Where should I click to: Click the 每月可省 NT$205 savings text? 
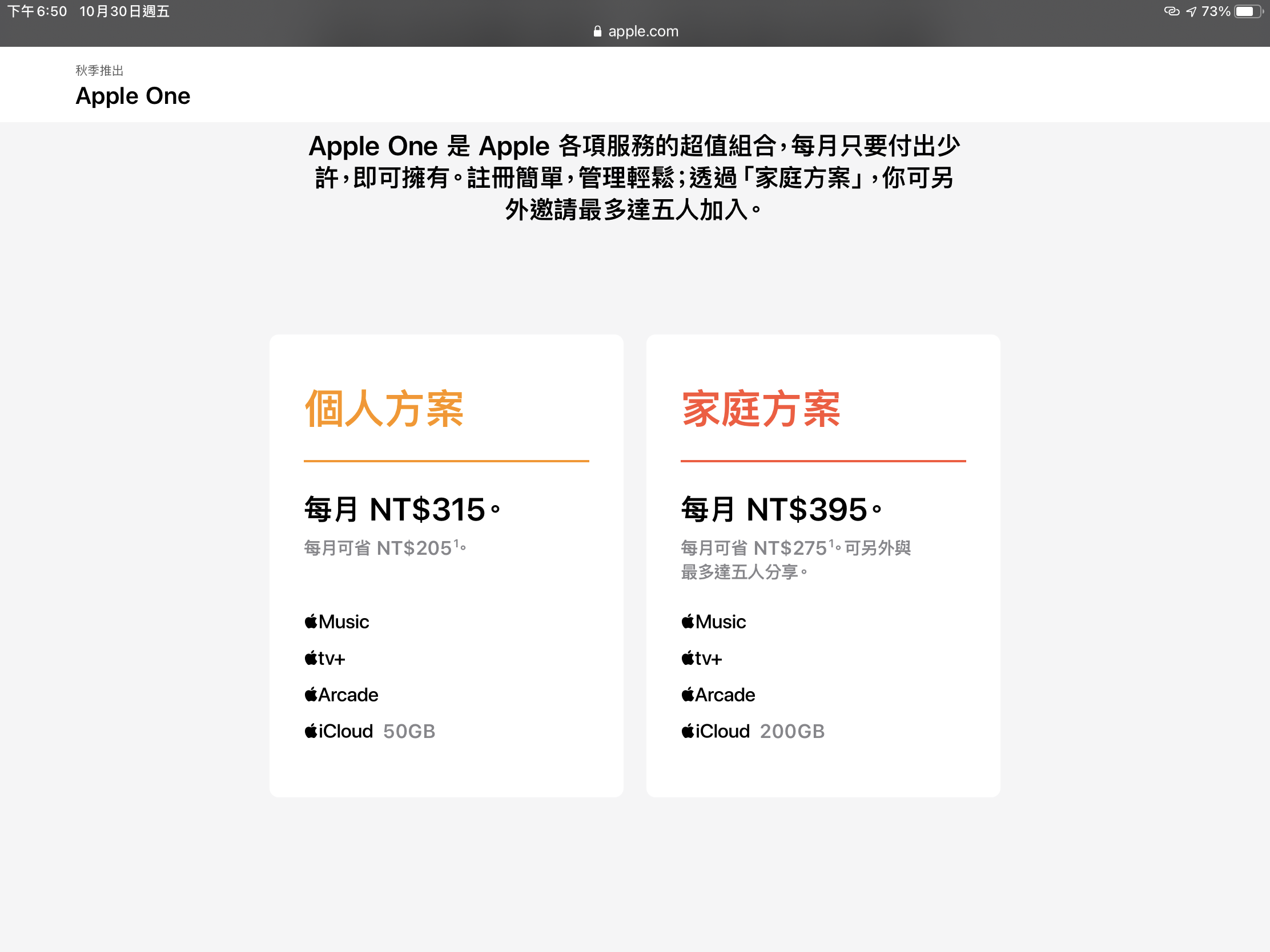[385, 548]
